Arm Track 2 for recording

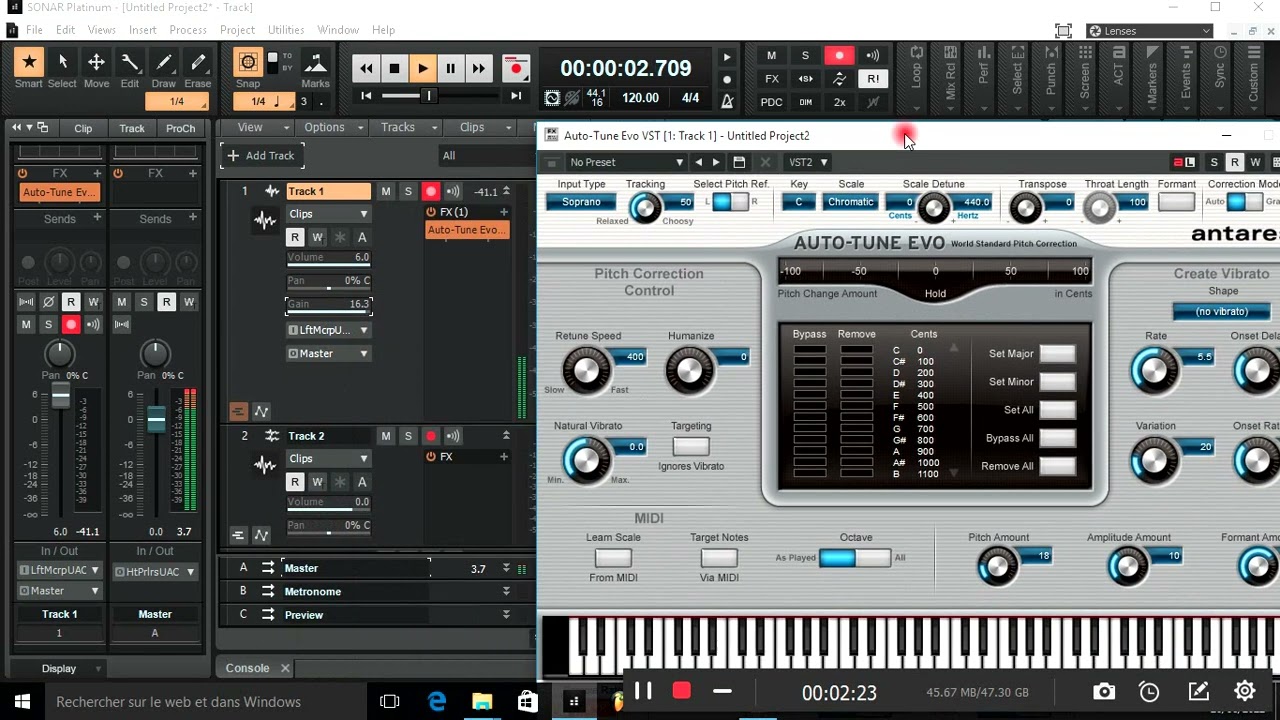[x=431, y=436]
